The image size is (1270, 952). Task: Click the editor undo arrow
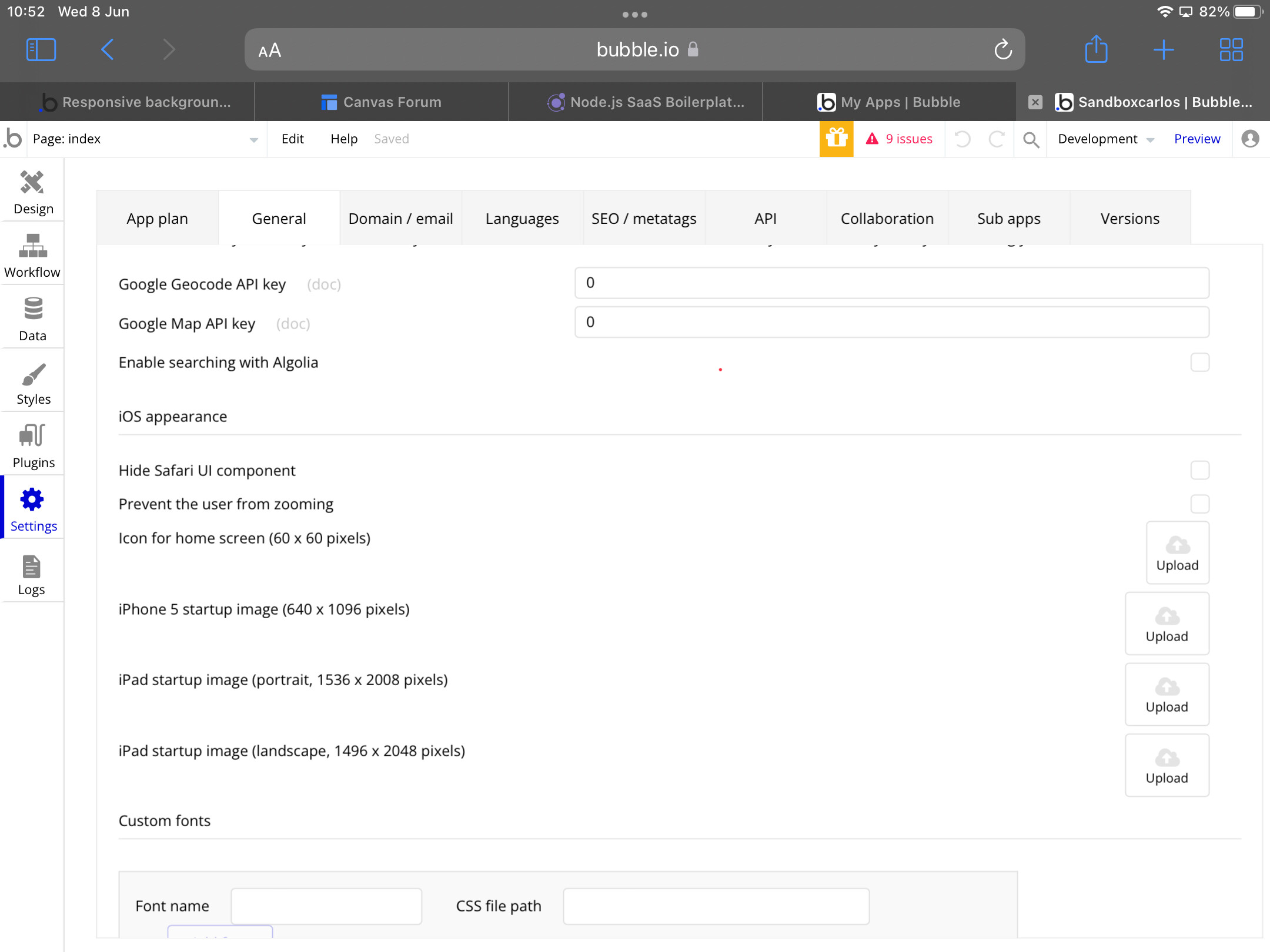click(x=962, y=139)
